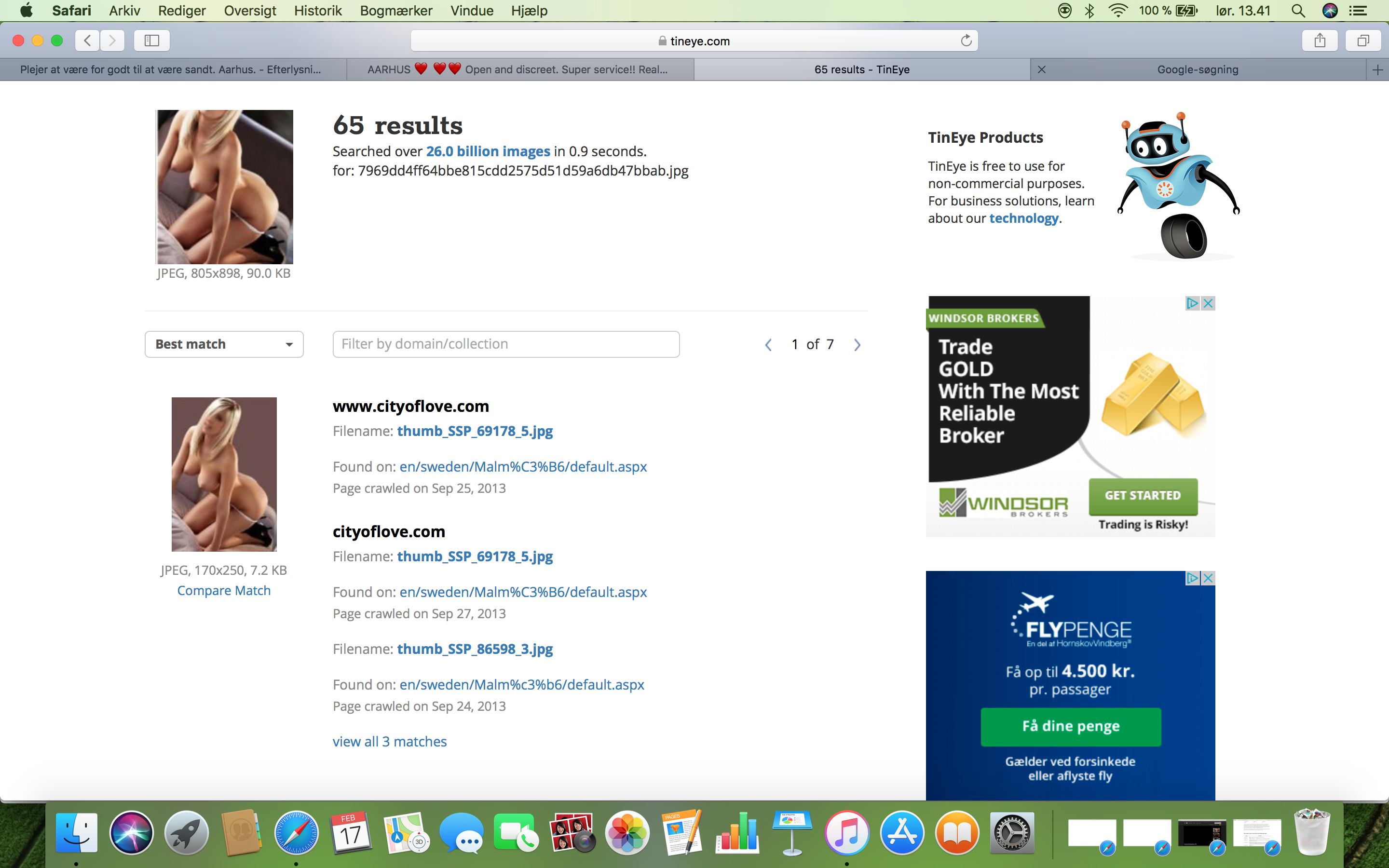This screenshot has height=868, width=1389.
Task: Open Keynote from the Dock
Action: coord(792,832)
